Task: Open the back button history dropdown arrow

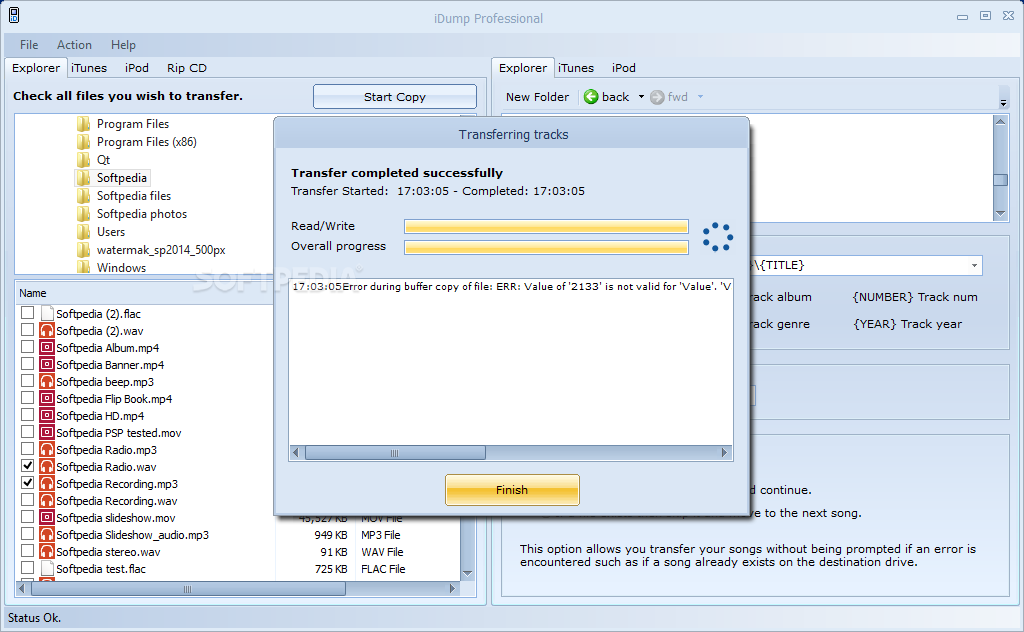Action: point(641,97)
